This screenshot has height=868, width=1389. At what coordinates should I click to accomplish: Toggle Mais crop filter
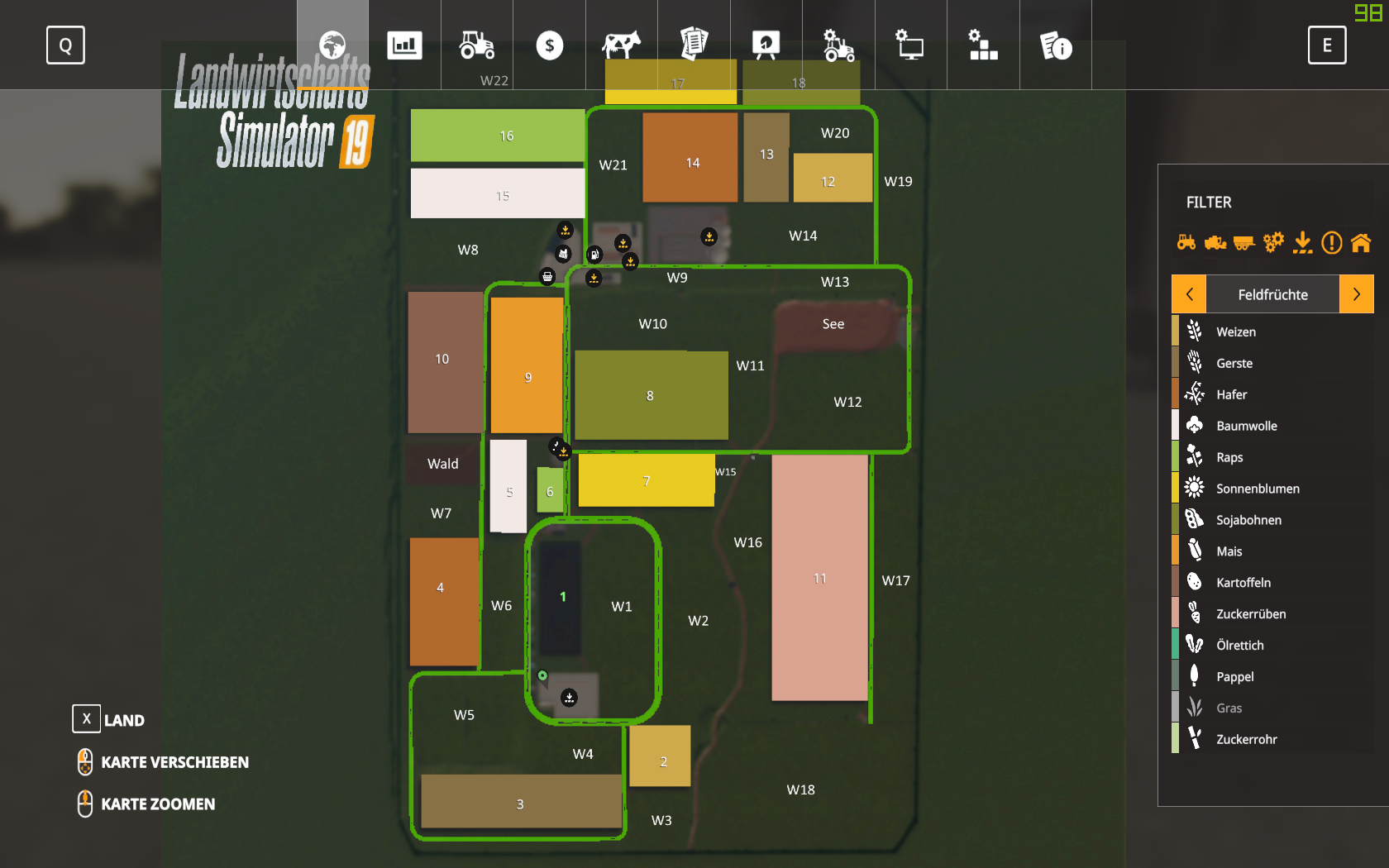1273,551
